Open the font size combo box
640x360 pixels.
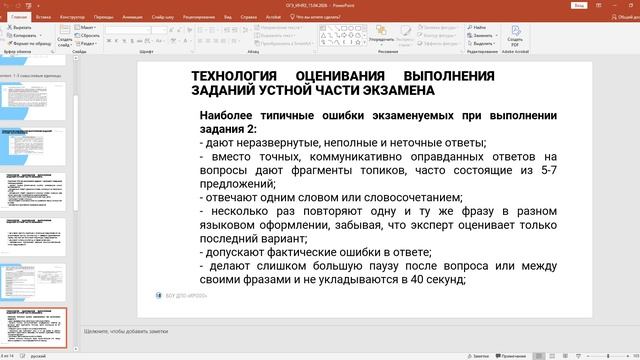[x=159, y=30]
